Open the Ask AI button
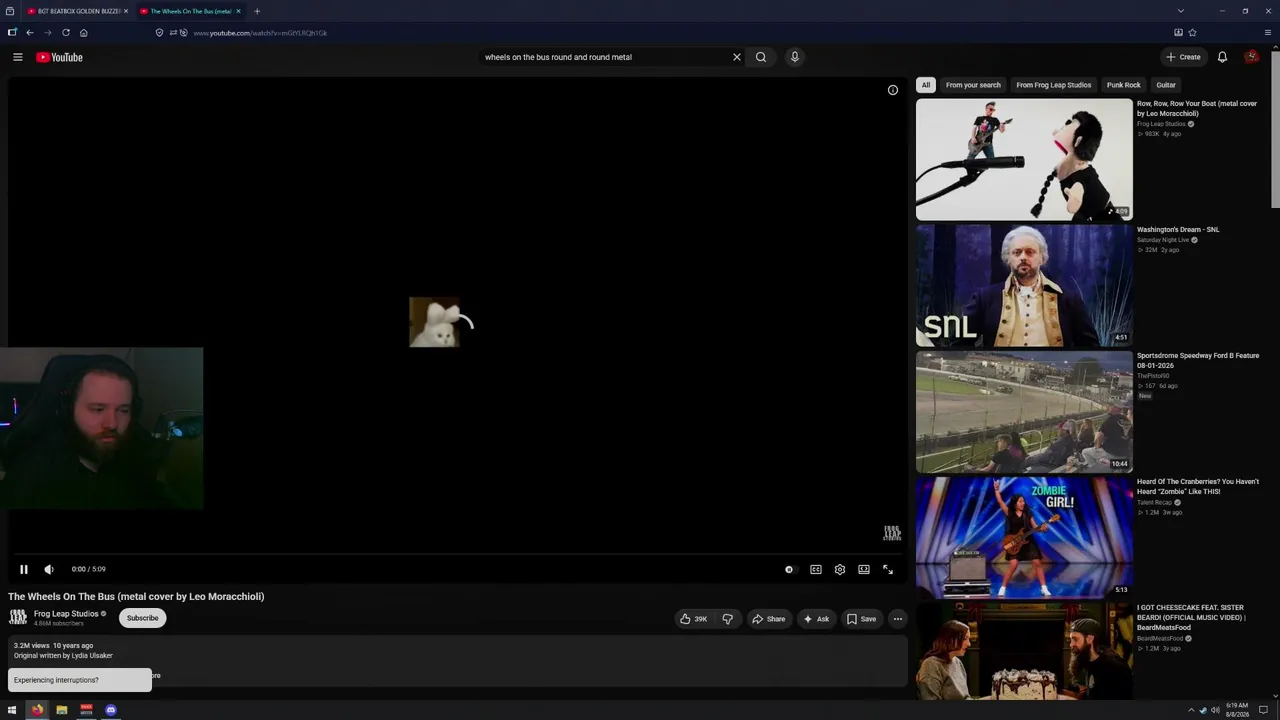This screenshot has width=1280, height=720. (x=816, y=619)
